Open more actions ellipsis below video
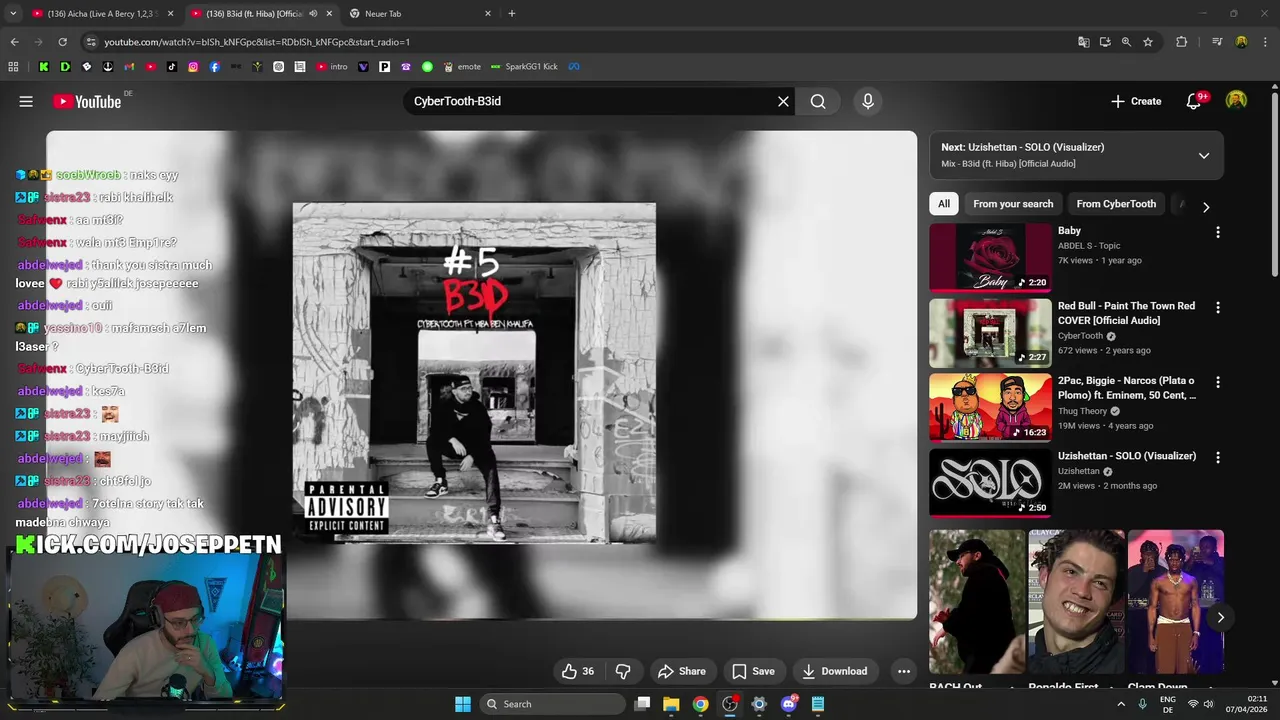Viewport: 1280px width, 720px height. (x=904, y=671)
